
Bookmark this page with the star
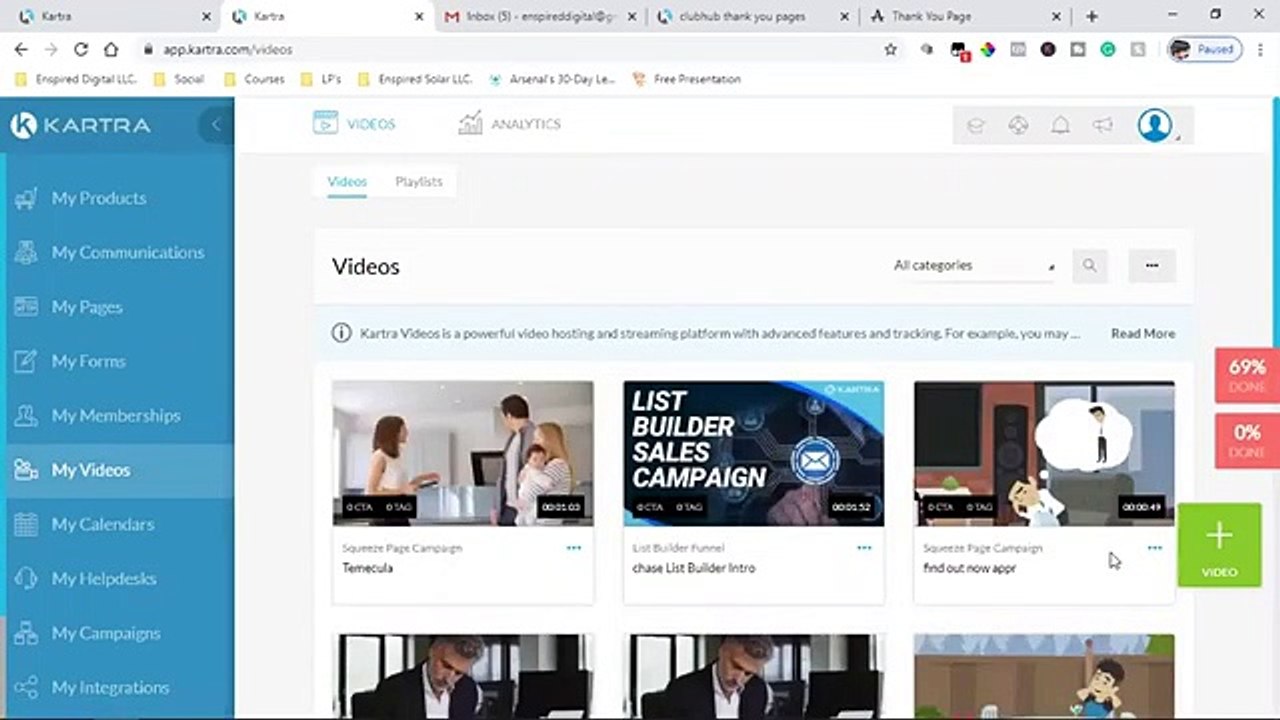click(890, 49)
